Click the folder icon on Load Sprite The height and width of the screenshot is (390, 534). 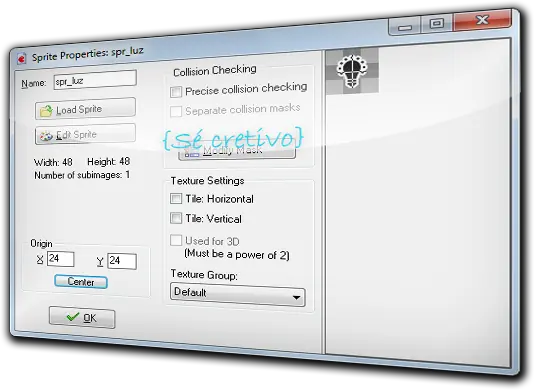click(46, 111)
